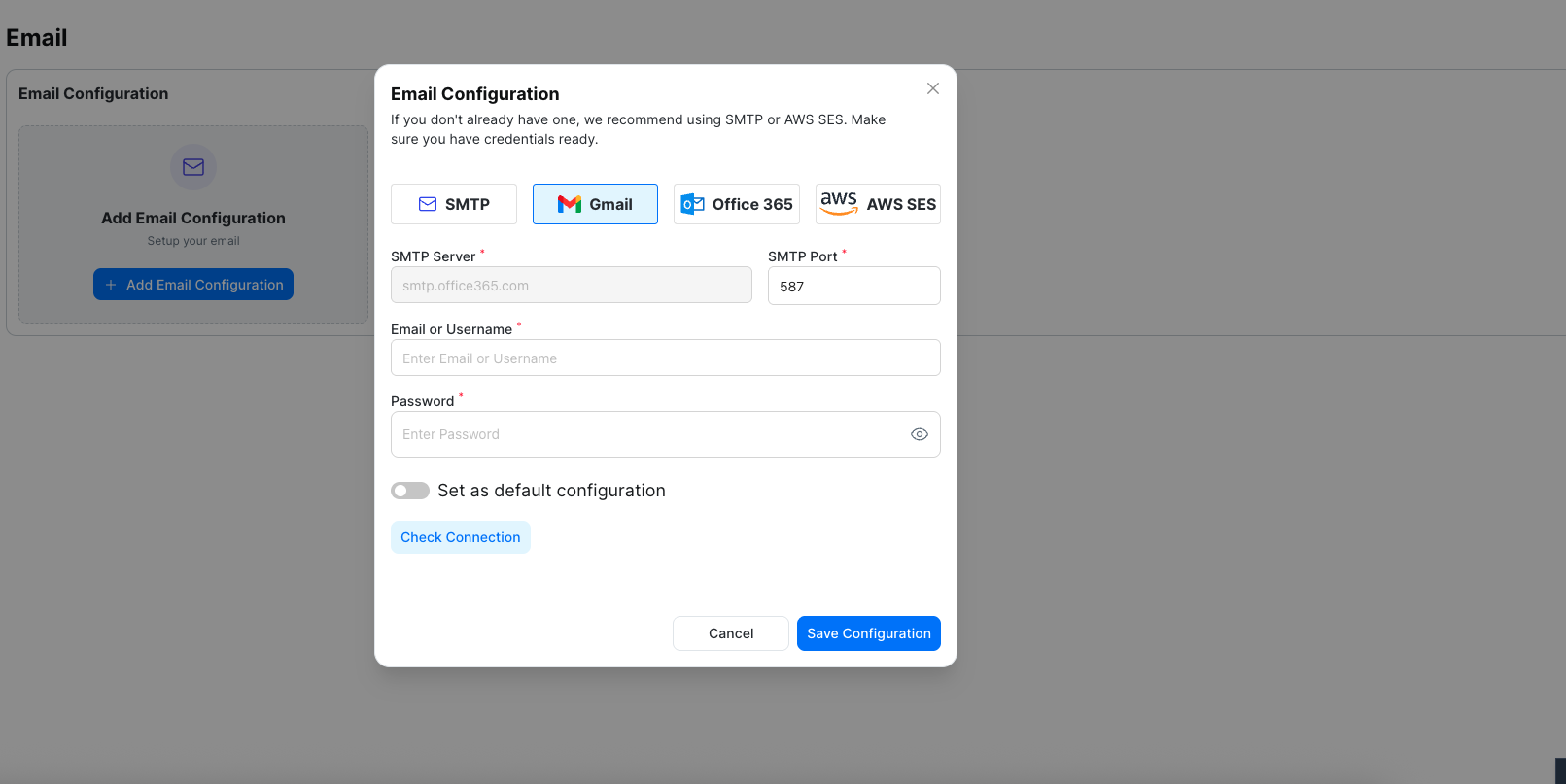Click the 'Email or Username' field label
The width and height of the screenshot is (1566, 784).
pos(451,329)
